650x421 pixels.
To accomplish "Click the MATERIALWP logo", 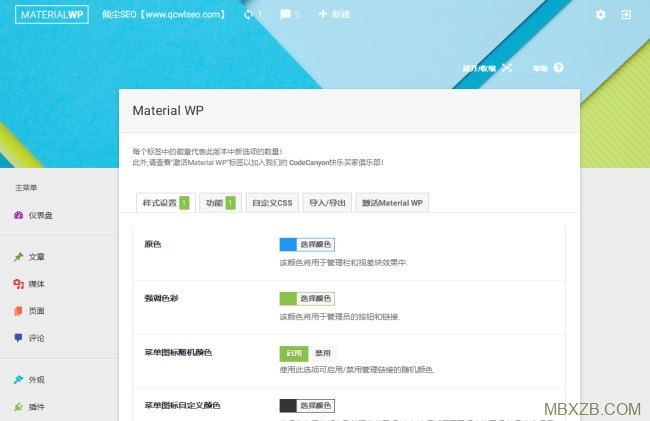I will [x=52, y=15].
